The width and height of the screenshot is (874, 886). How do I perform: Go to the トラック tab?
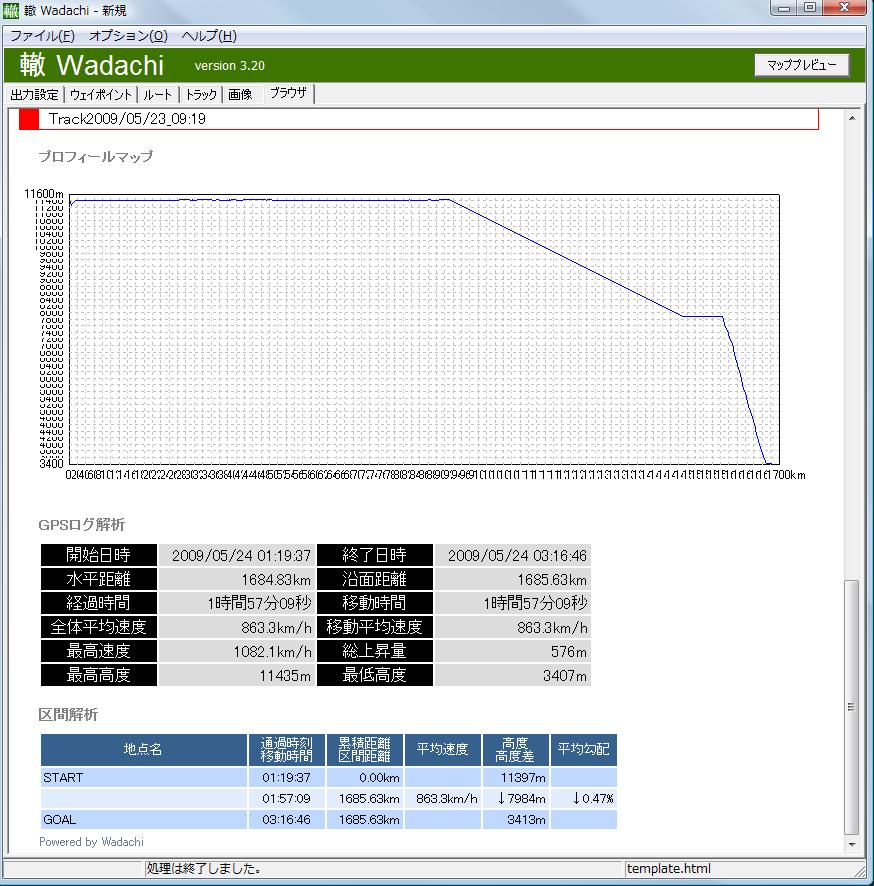coord(201,95)
